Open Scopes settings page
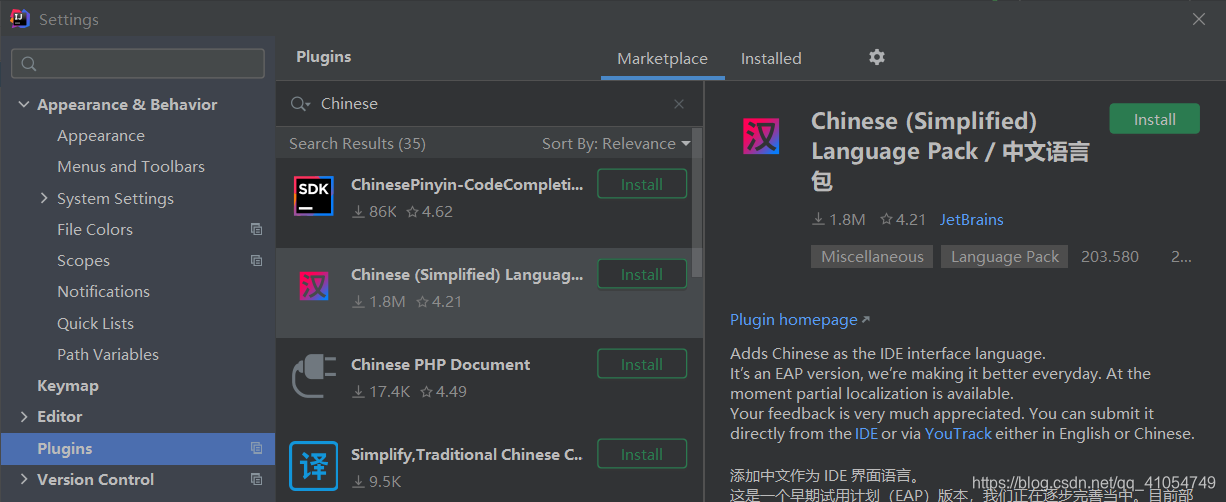 83,260
